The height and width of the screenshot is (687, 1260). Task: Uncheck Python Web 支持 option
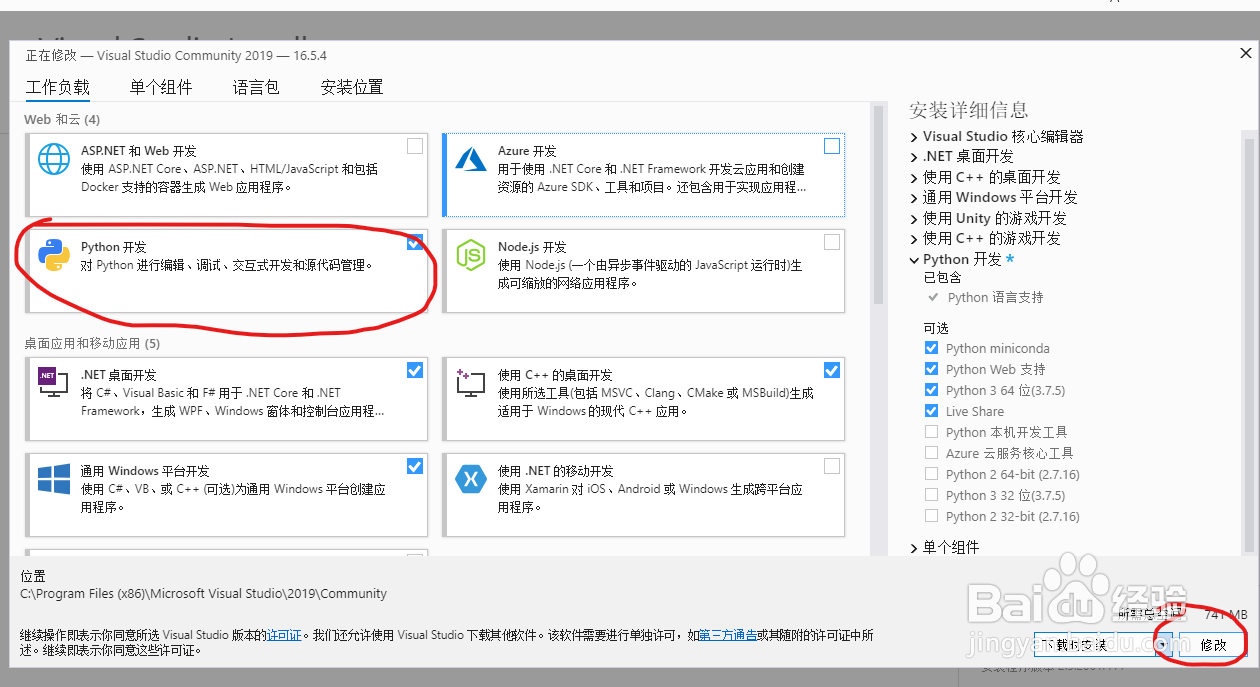(x=932, y=369)
